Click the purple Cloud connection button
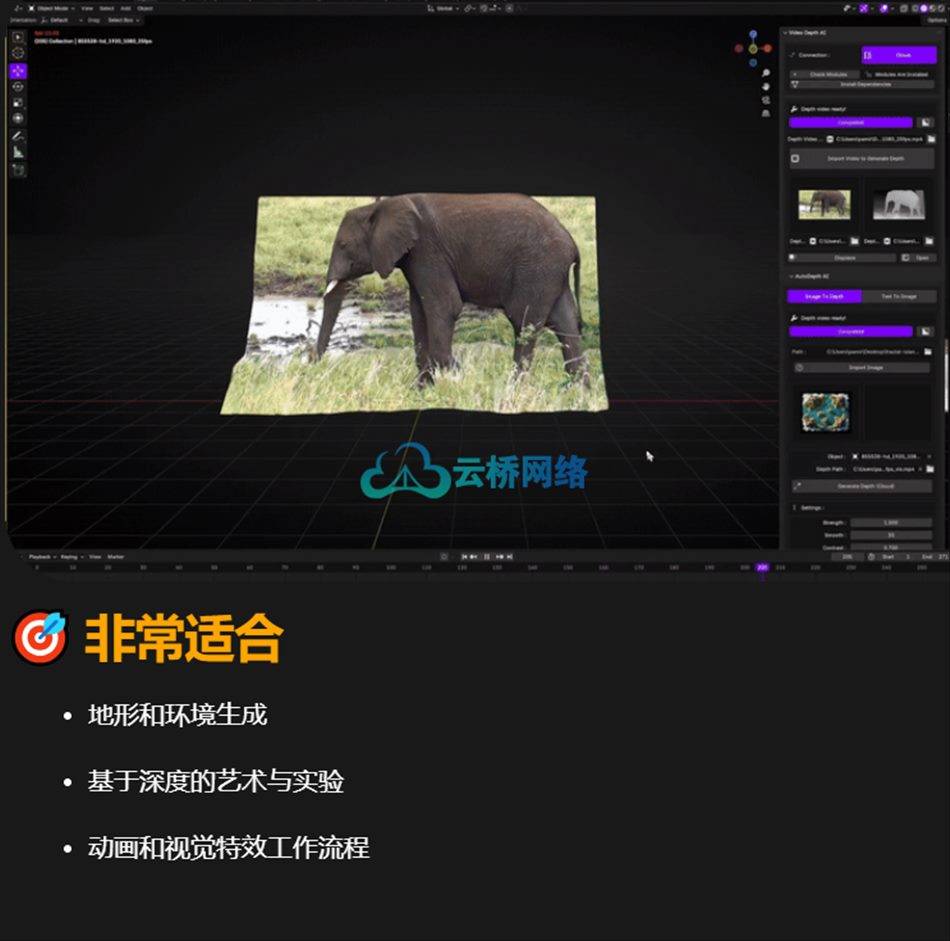Viewport: 950px width, 941px height. pos(899,55)
